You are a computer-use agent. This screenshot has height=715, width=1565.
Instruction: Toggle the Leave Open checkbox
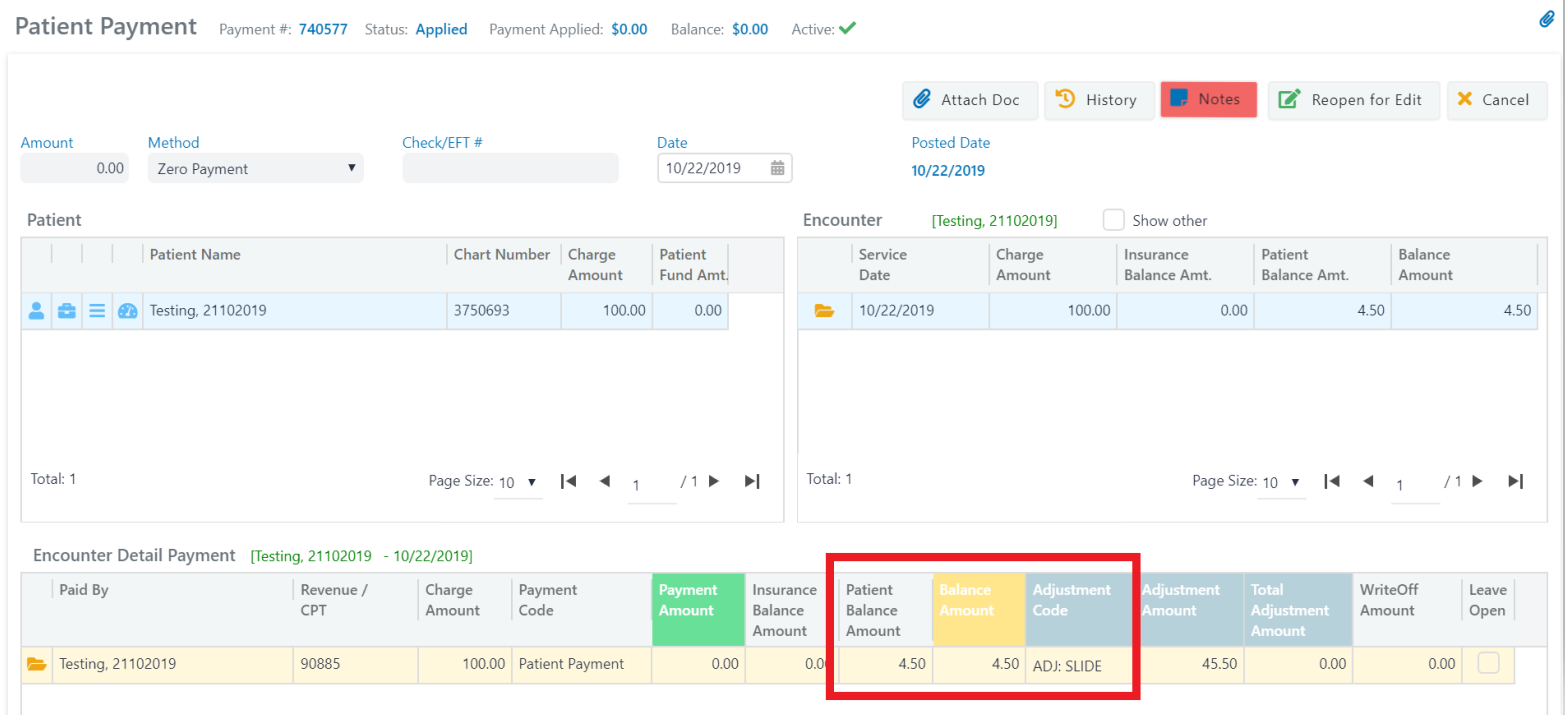[1488, 663]
